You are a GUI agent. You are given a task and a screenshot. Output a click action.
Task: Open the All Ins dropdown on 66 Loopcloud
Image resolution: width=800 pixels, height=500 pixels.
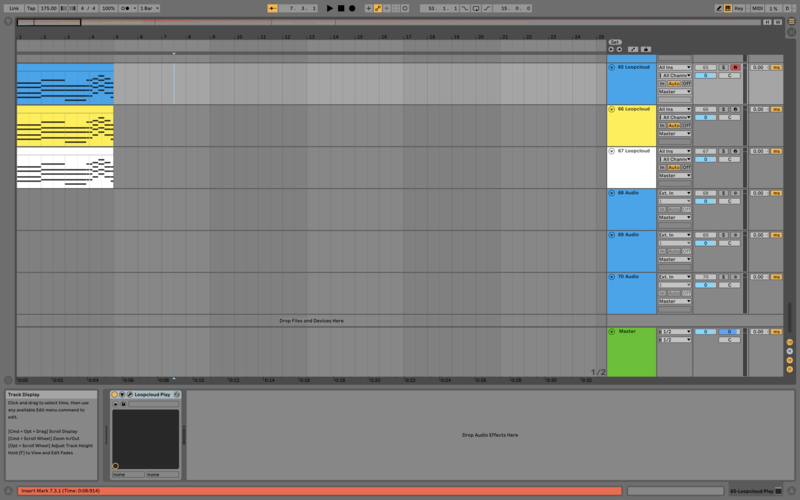pyautogui.click(x=674, y=109)
